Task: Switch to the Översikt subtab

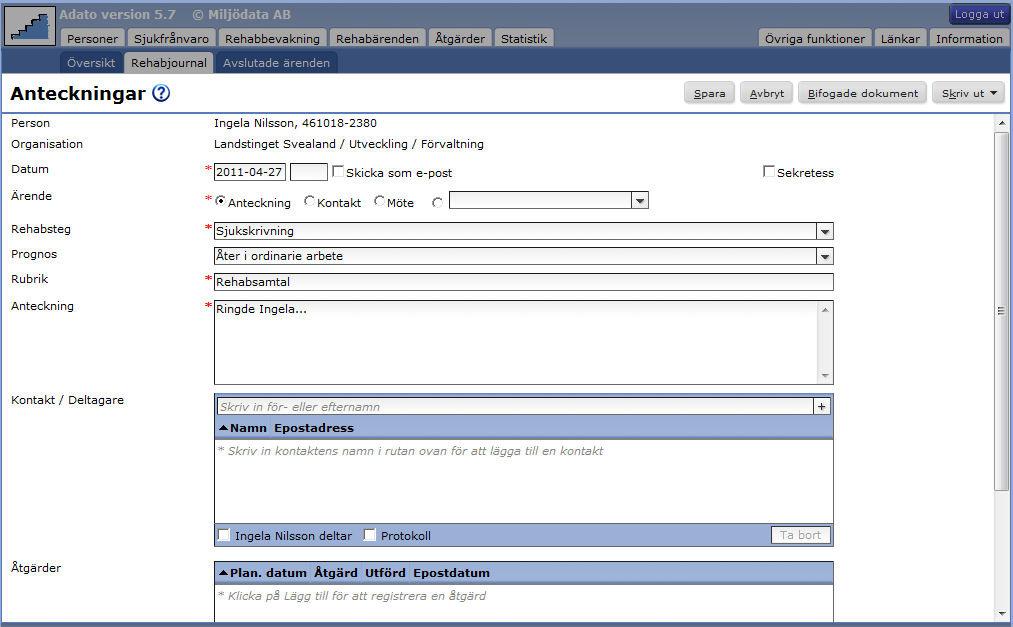Action: [90, 63]
